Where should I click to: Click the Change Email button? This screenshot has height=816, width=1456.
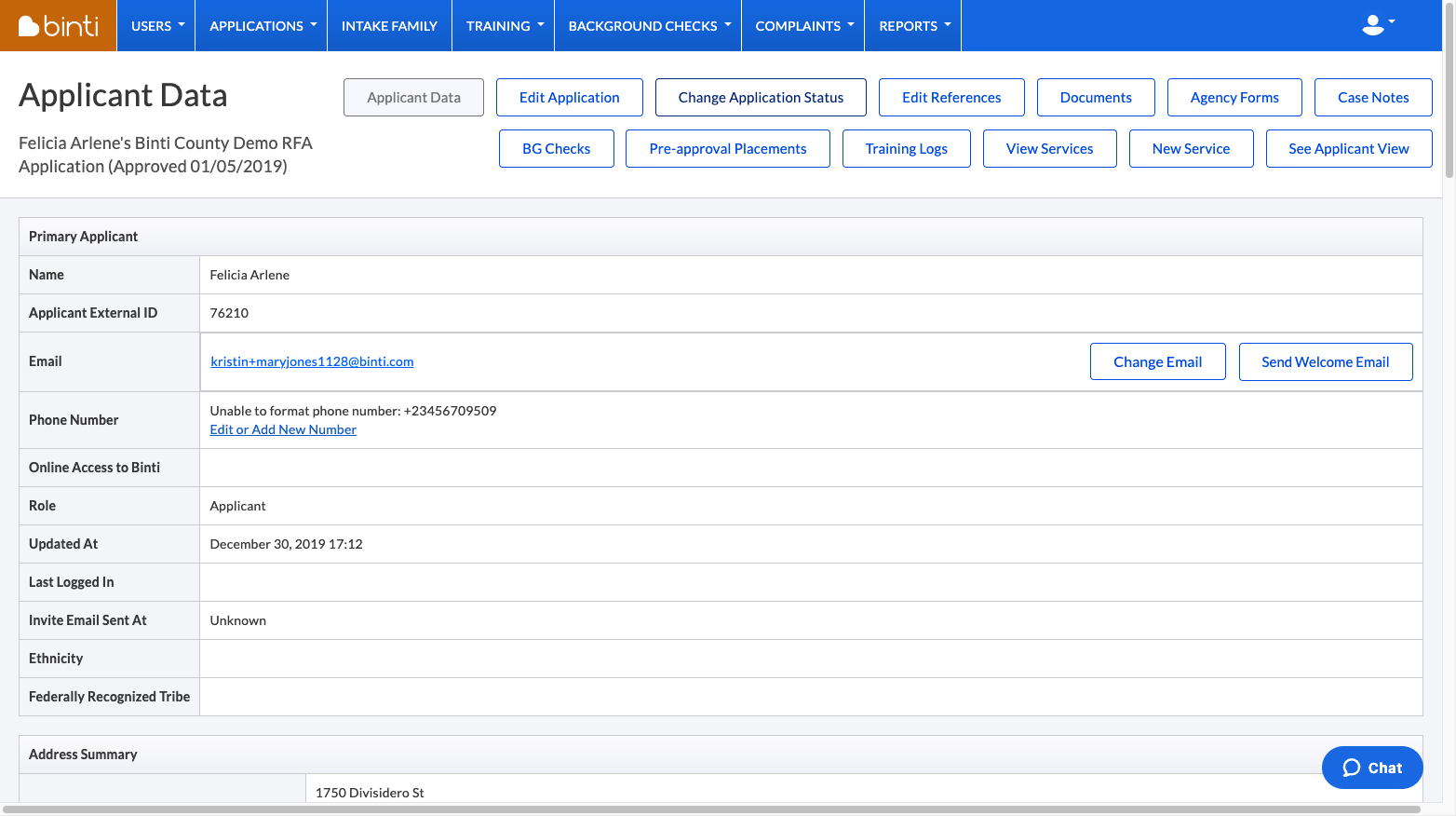click(1158, 362)
